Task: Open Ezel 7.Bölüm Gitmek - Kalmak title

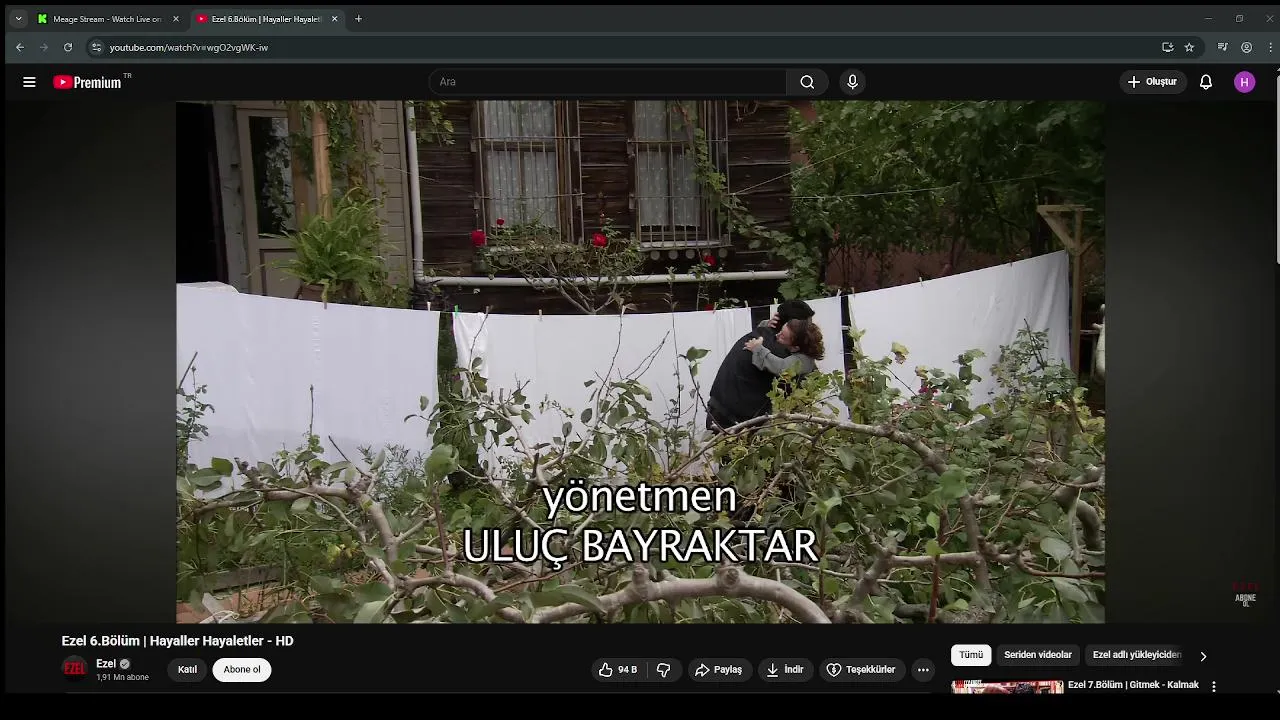Action: point(1133,685)
